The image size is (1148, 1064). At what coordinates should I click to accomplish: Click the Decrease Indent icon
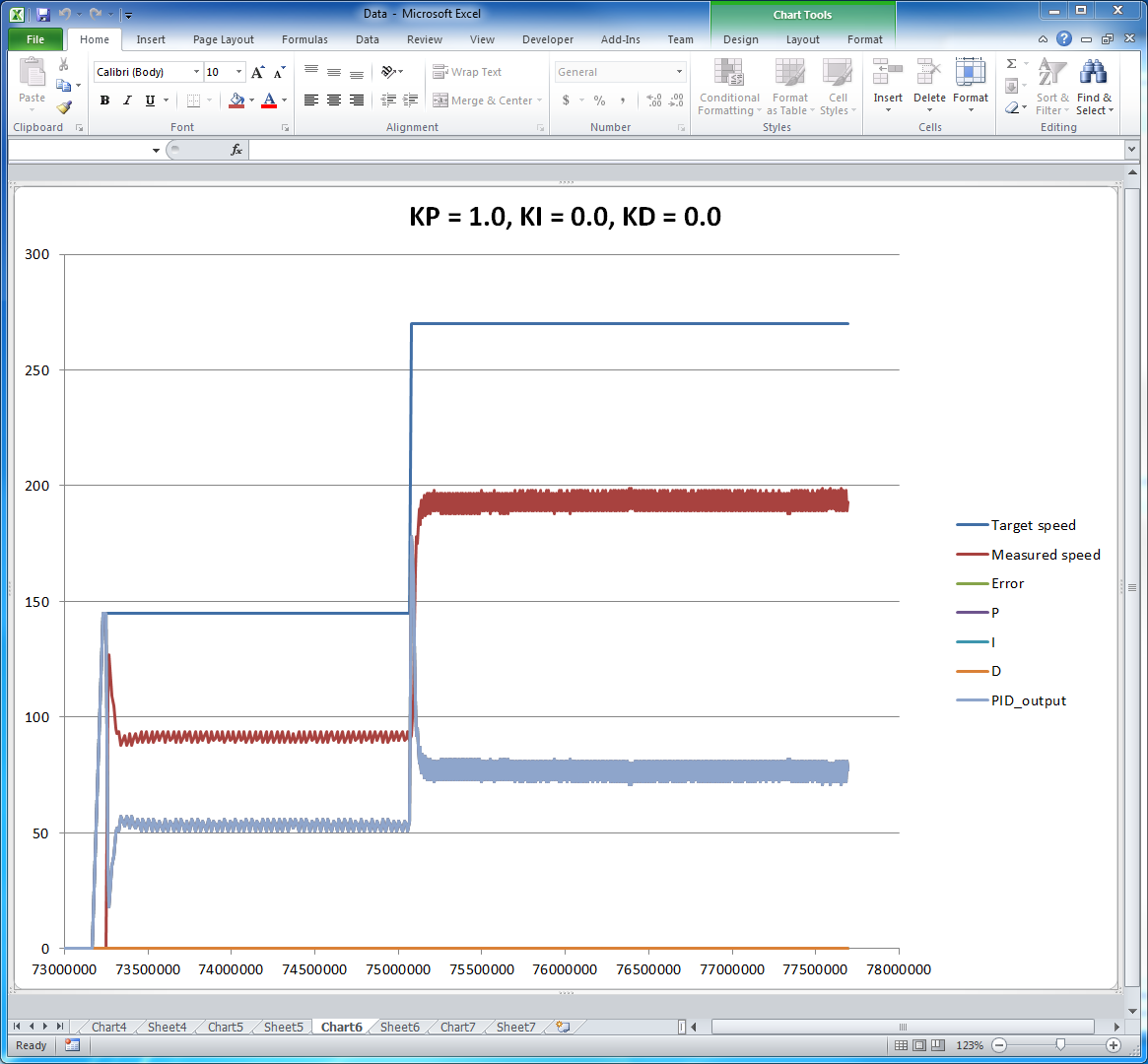point(389,100)
